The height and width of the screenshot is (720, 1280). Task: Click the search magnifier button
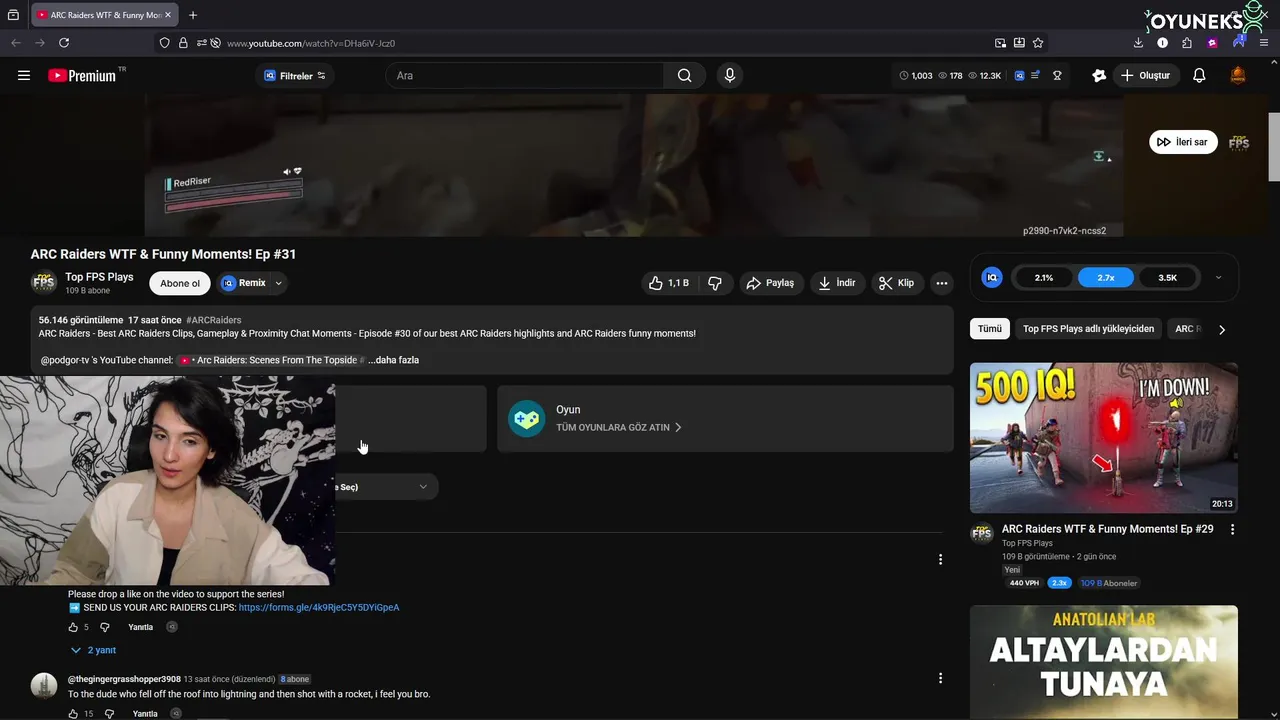(x=685, y=75)
